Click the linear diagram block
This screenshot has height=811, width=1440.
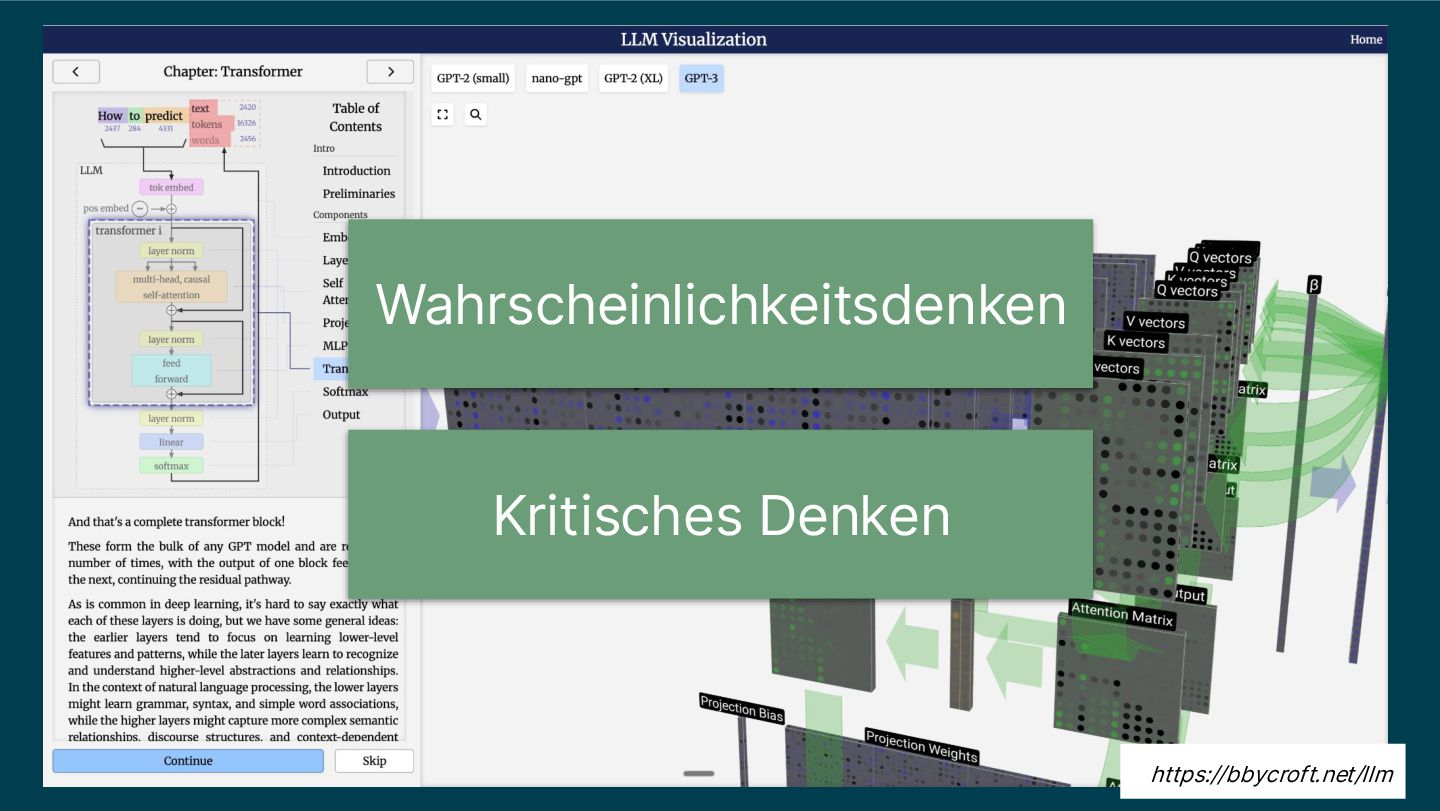click(x=171, y=442)
